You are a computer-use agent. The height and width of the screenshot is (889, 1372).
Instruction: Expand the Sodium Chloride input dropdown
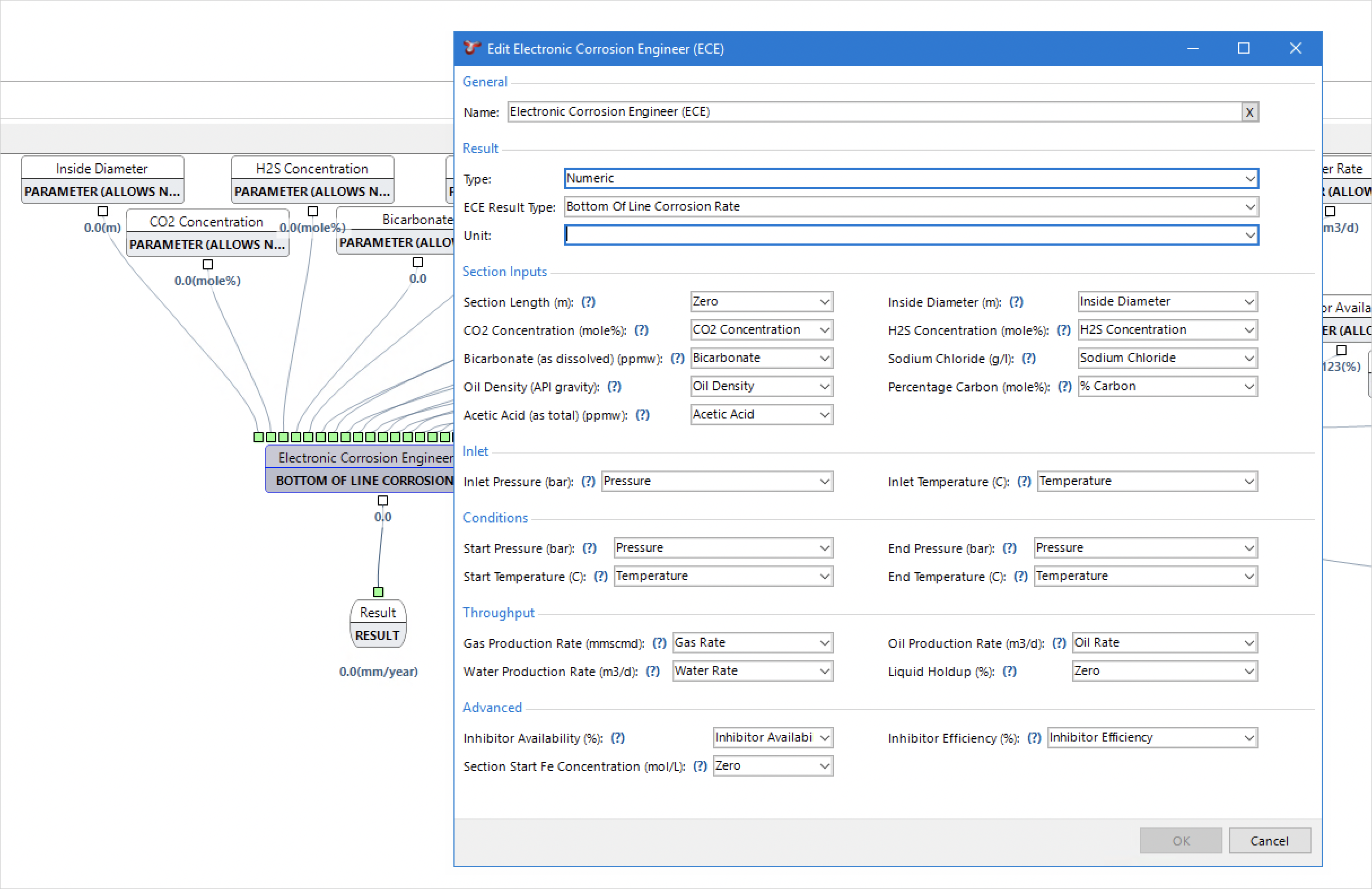click(x=1249, y=358)
